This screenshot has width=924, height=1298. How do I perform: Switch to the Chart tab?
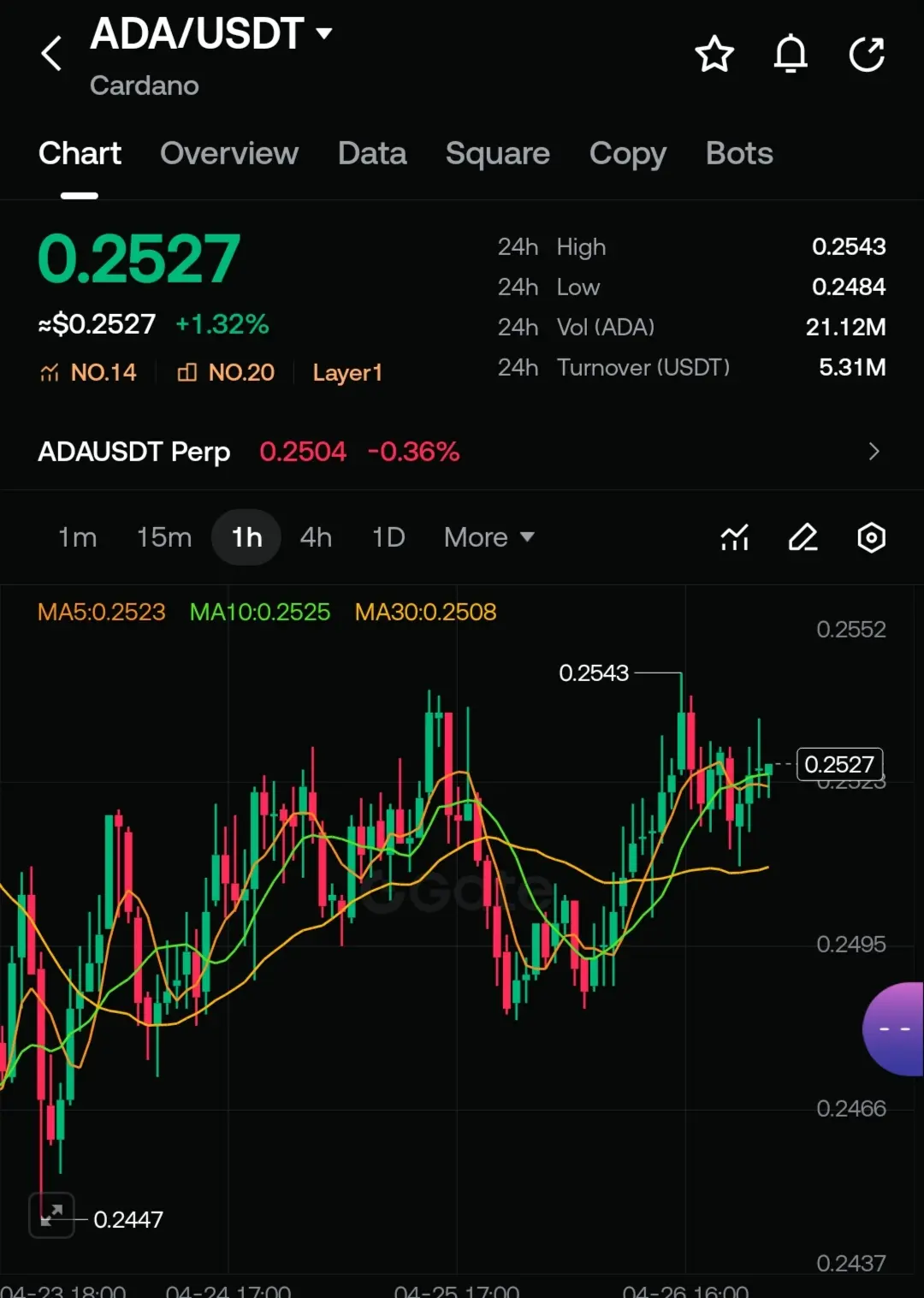[x=80, y=153]
